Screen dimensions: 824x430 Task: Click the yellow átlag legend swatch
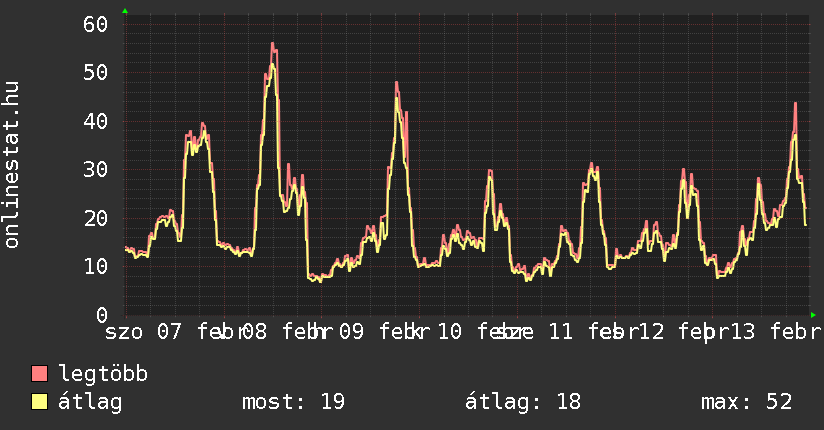pos(40,402)
